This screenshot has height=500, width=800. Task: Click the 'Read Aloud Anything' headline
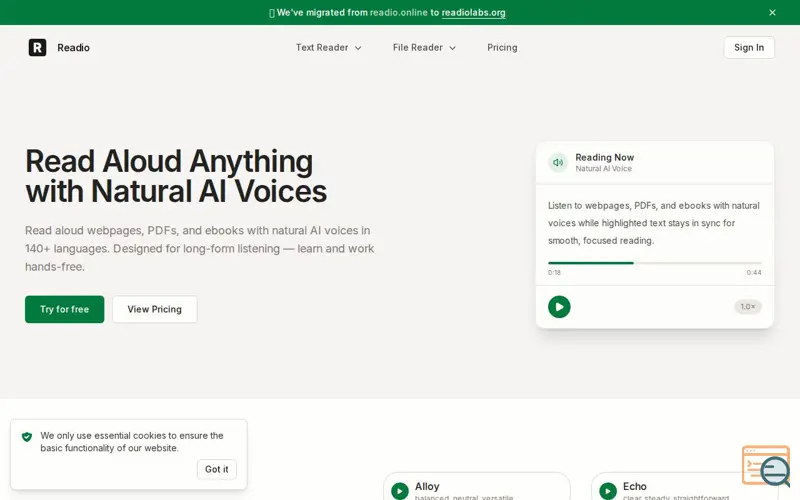pyautogui.click(x=169, y=161)
